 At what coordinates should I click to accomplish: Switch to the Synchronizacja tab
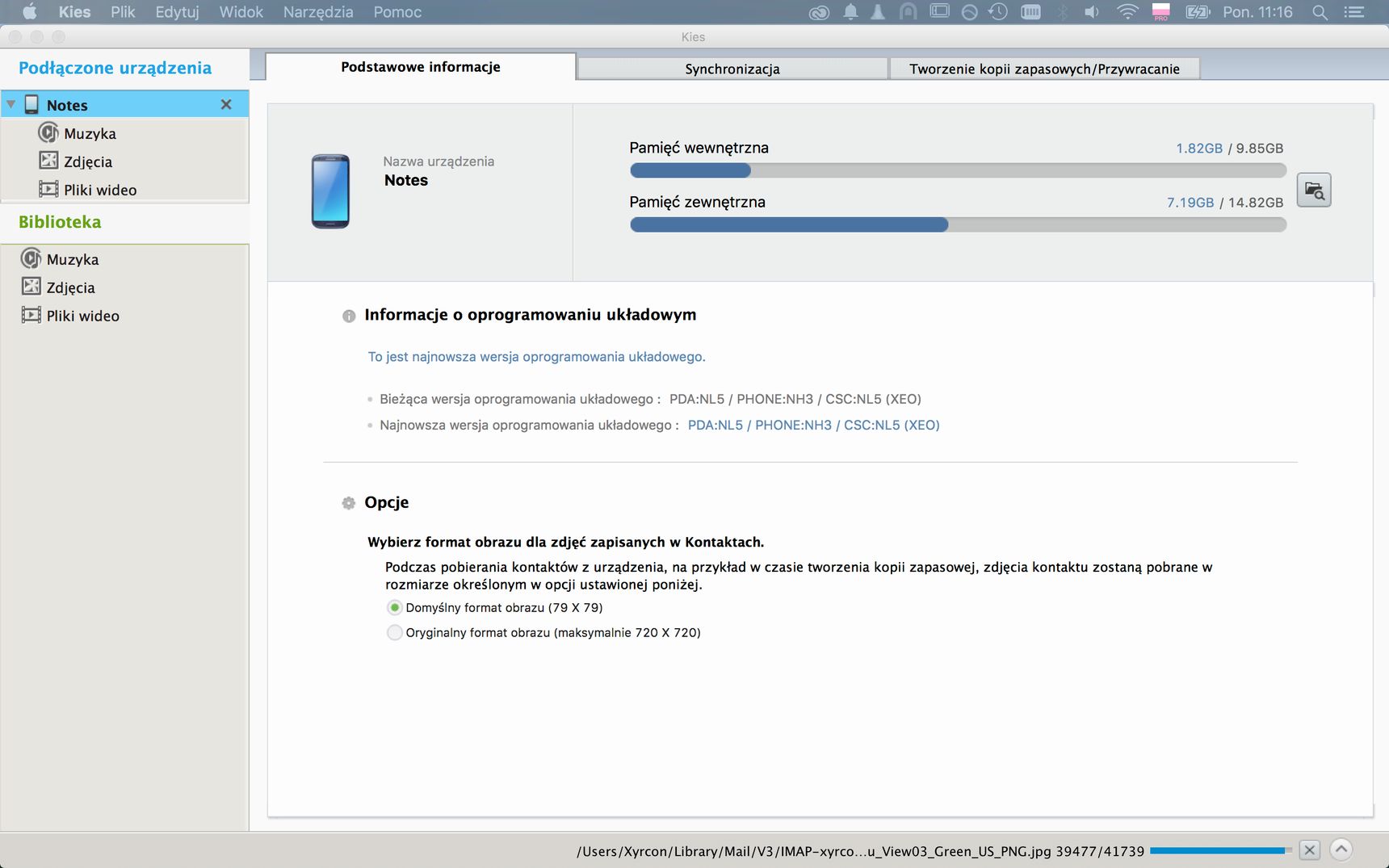click(x=732, y=69)
